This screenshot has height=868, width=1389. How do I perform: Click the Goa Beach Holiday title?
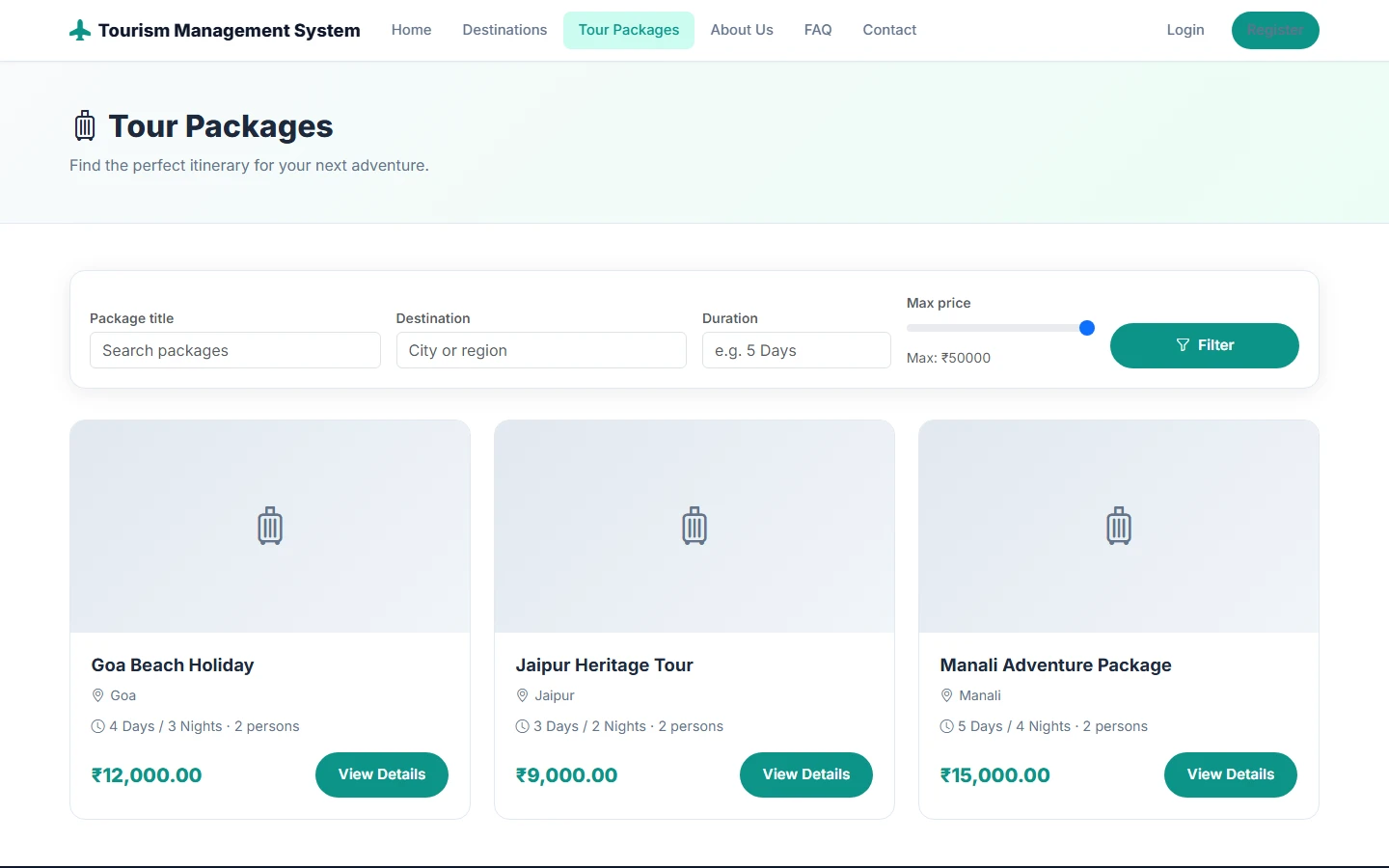coord(173,665)
